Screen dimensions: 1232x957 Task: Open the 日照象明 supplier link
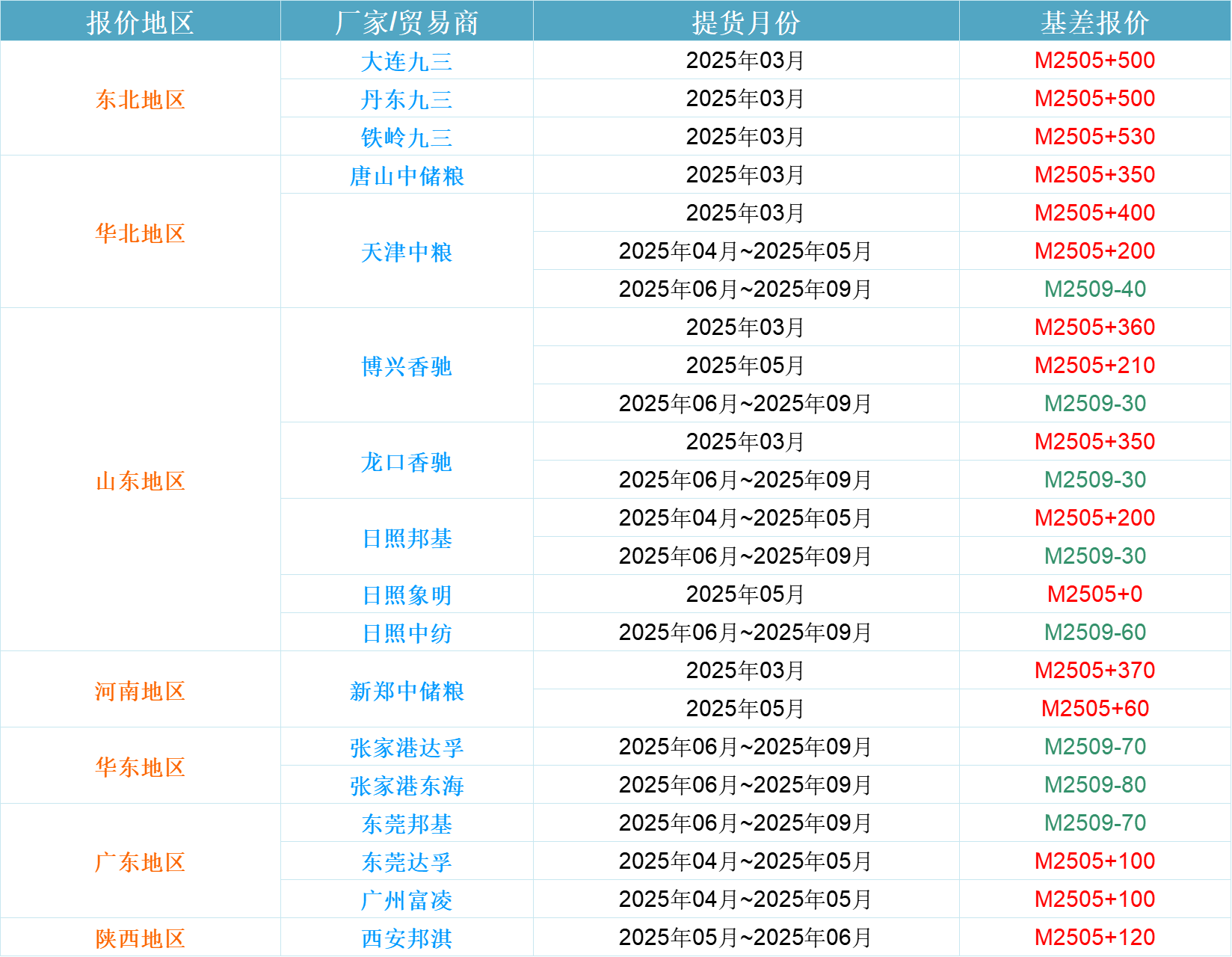click(x=407, y=595)
